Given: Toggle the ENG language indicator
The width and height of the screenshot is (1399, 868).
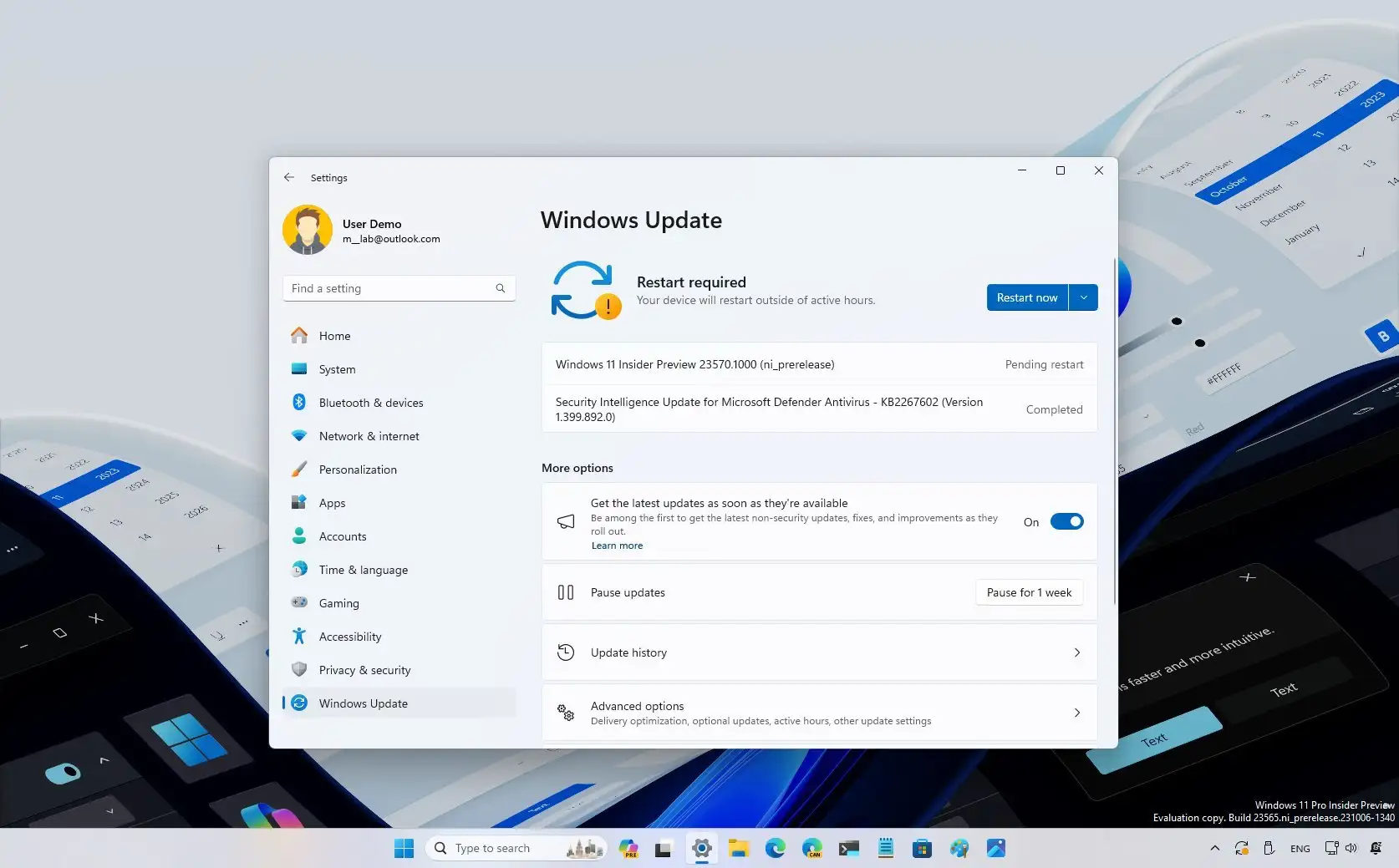Looking at the screenshot, I should pos(1300,847).
